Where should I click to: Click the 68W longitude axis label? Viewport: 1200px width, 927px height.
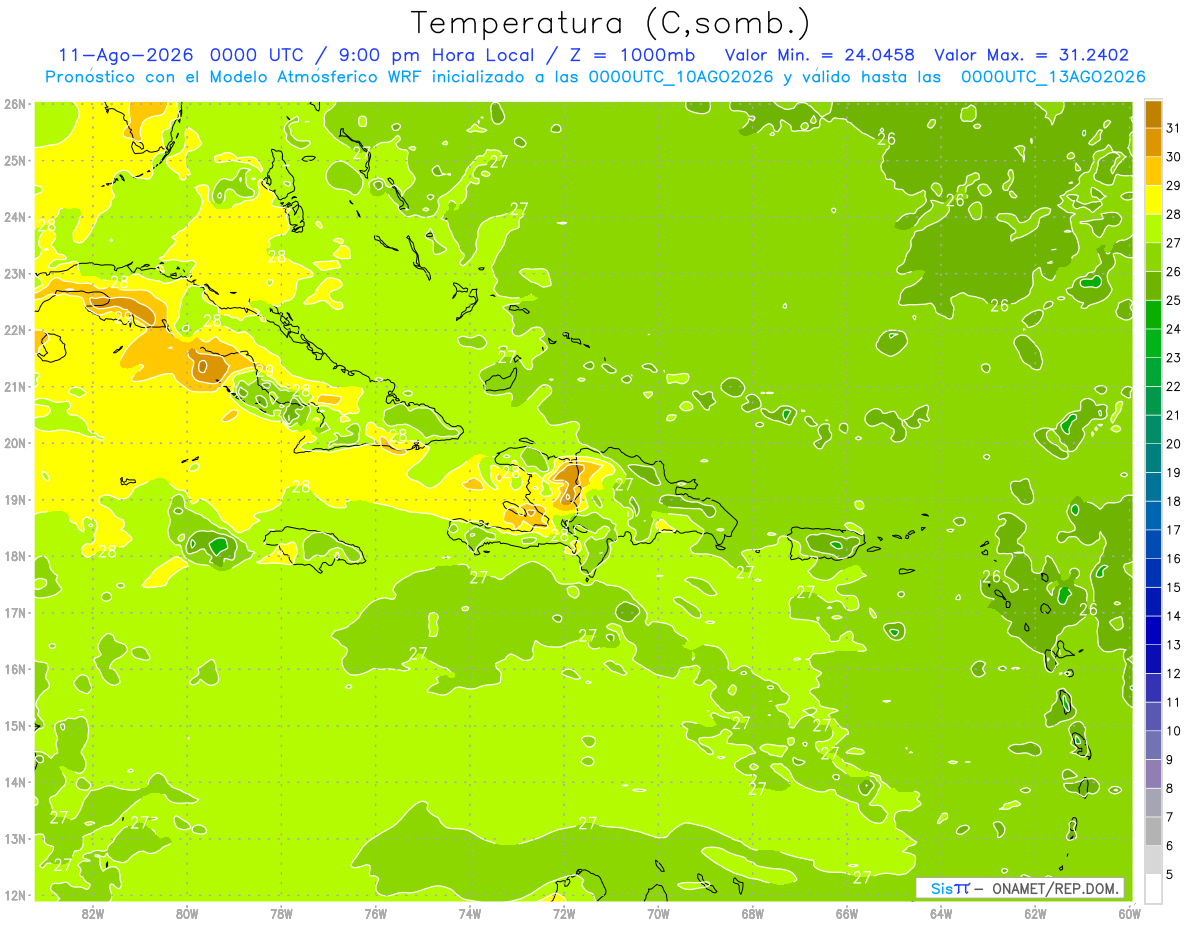tap(752, 914)
